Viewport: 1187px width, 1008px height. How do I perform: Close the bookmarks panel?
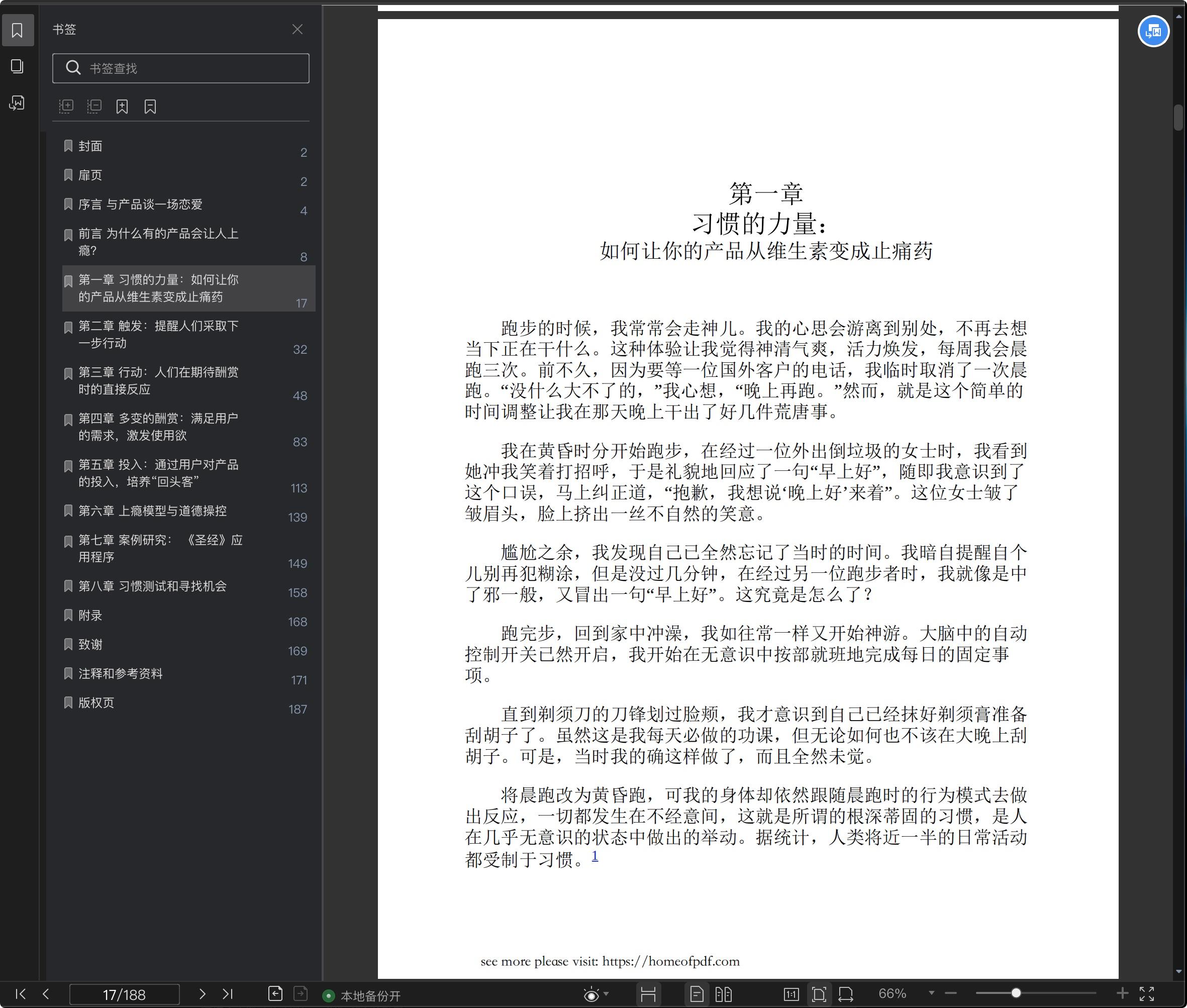[297, 29]
